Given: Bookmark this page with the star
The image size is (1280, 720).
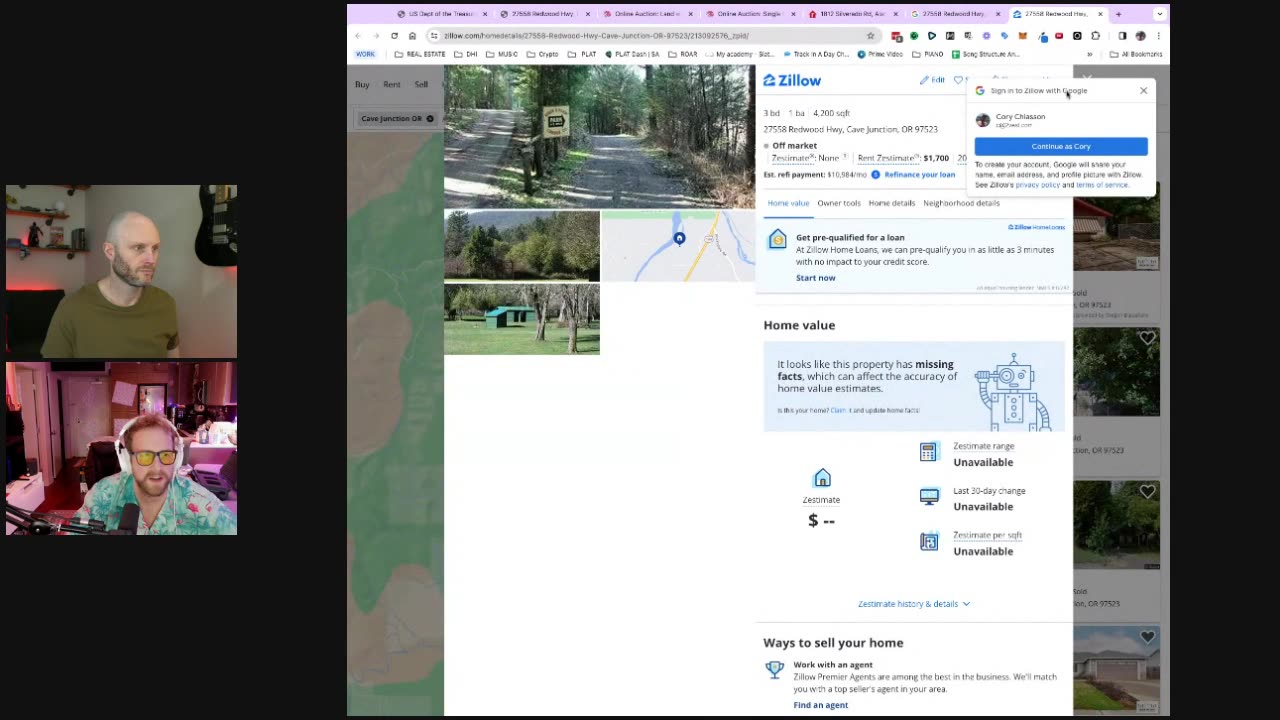Looking at the screenshot, I should point(870,36).
